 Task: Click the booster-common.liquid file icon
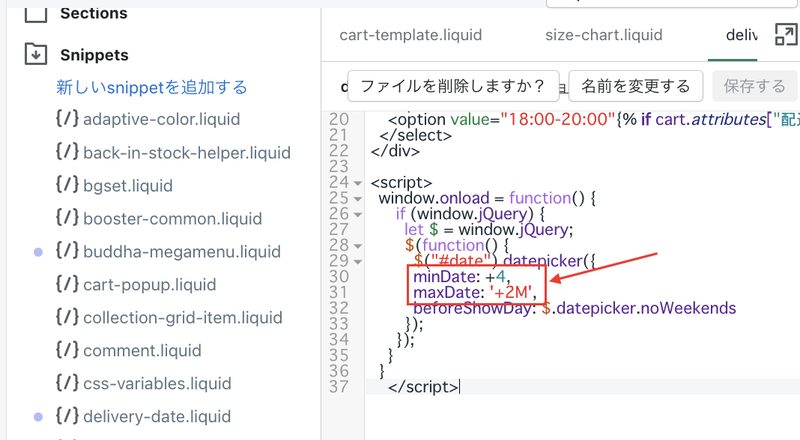click(x=67, y=217)
